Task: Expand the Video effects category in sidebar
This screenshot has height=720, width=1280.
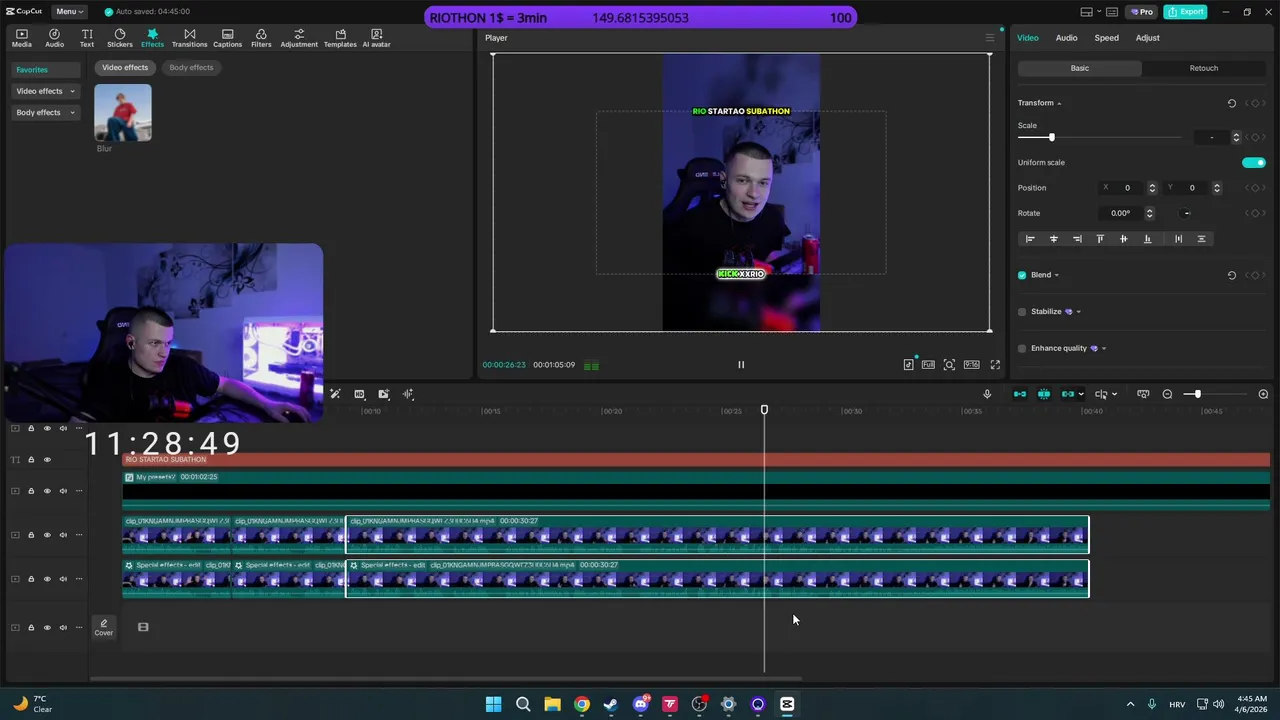Action: coord(46,91)
